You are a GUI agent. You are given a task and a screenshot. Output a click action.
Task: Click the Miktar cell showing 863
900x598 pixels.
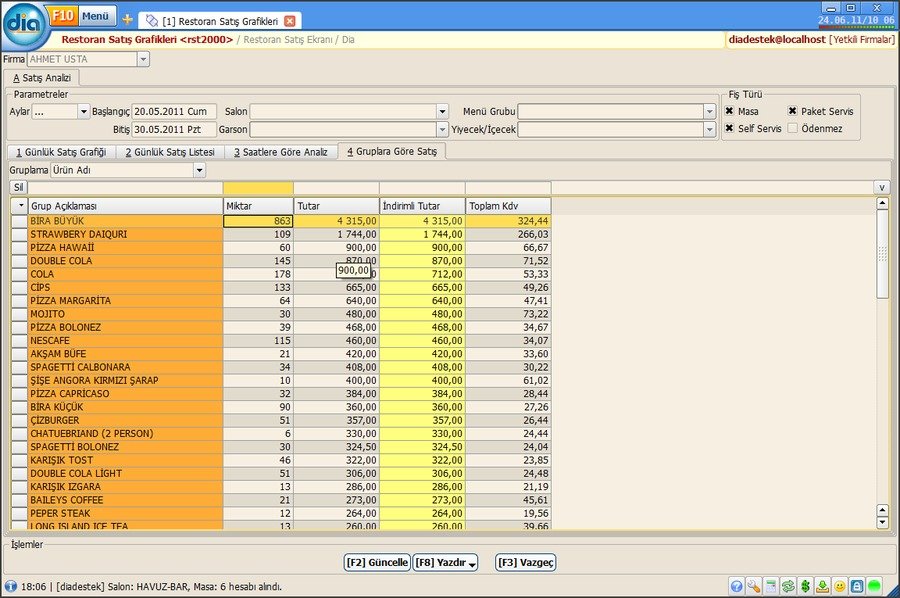pos(258,221)
